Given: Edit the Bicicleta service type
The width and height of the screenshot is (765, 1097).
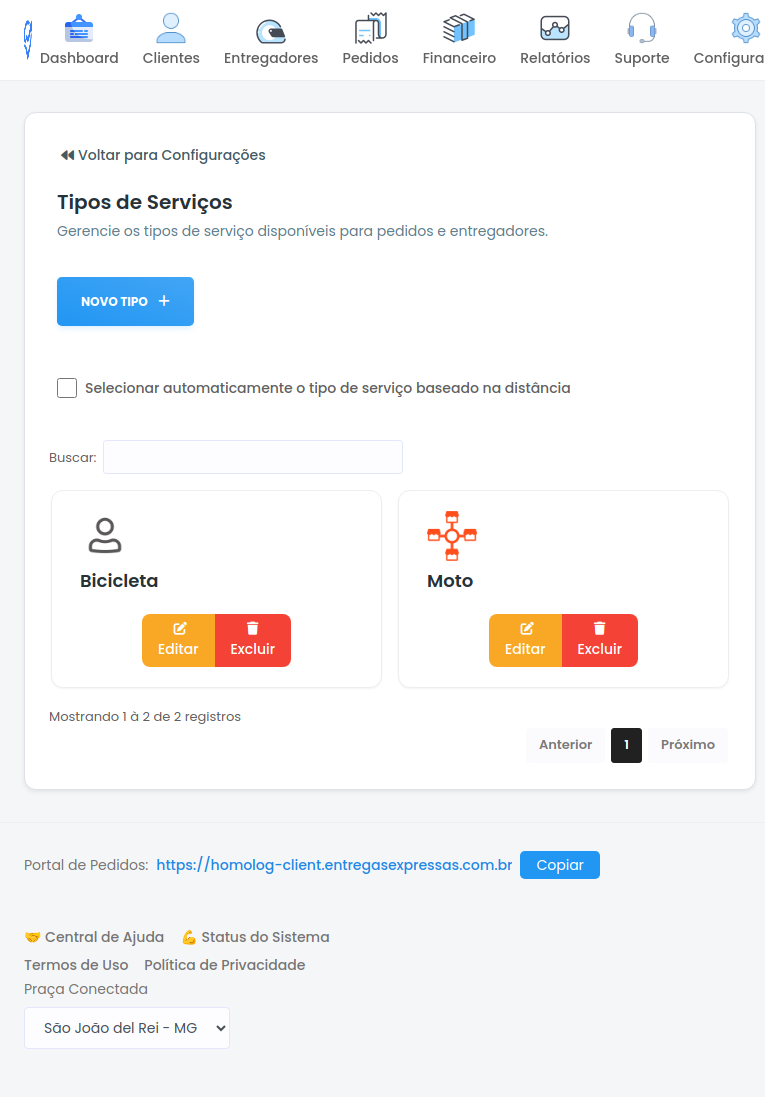Looking at the screenshot, I should [x=178, y=640].
